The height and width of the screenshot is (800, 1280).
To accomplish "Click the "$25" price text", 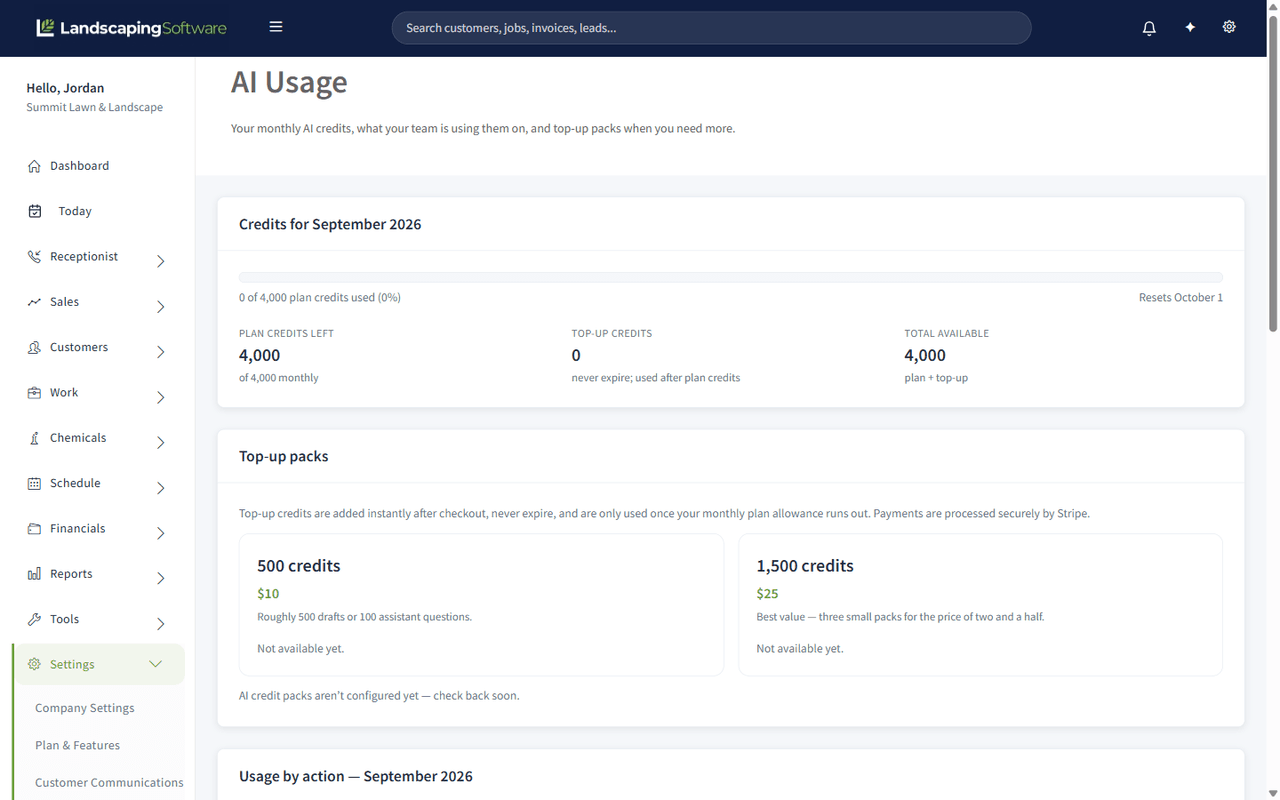I will pyautogui.click(x=768, y=594).
